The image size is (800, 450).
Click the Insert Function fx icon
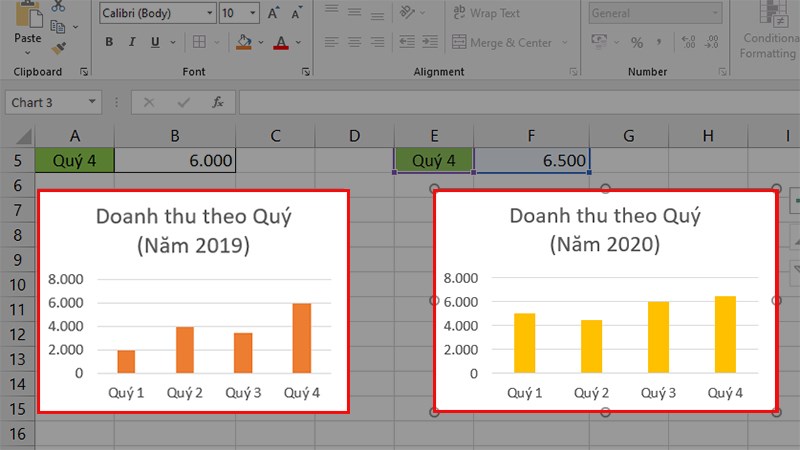click(x=218, y=103)
